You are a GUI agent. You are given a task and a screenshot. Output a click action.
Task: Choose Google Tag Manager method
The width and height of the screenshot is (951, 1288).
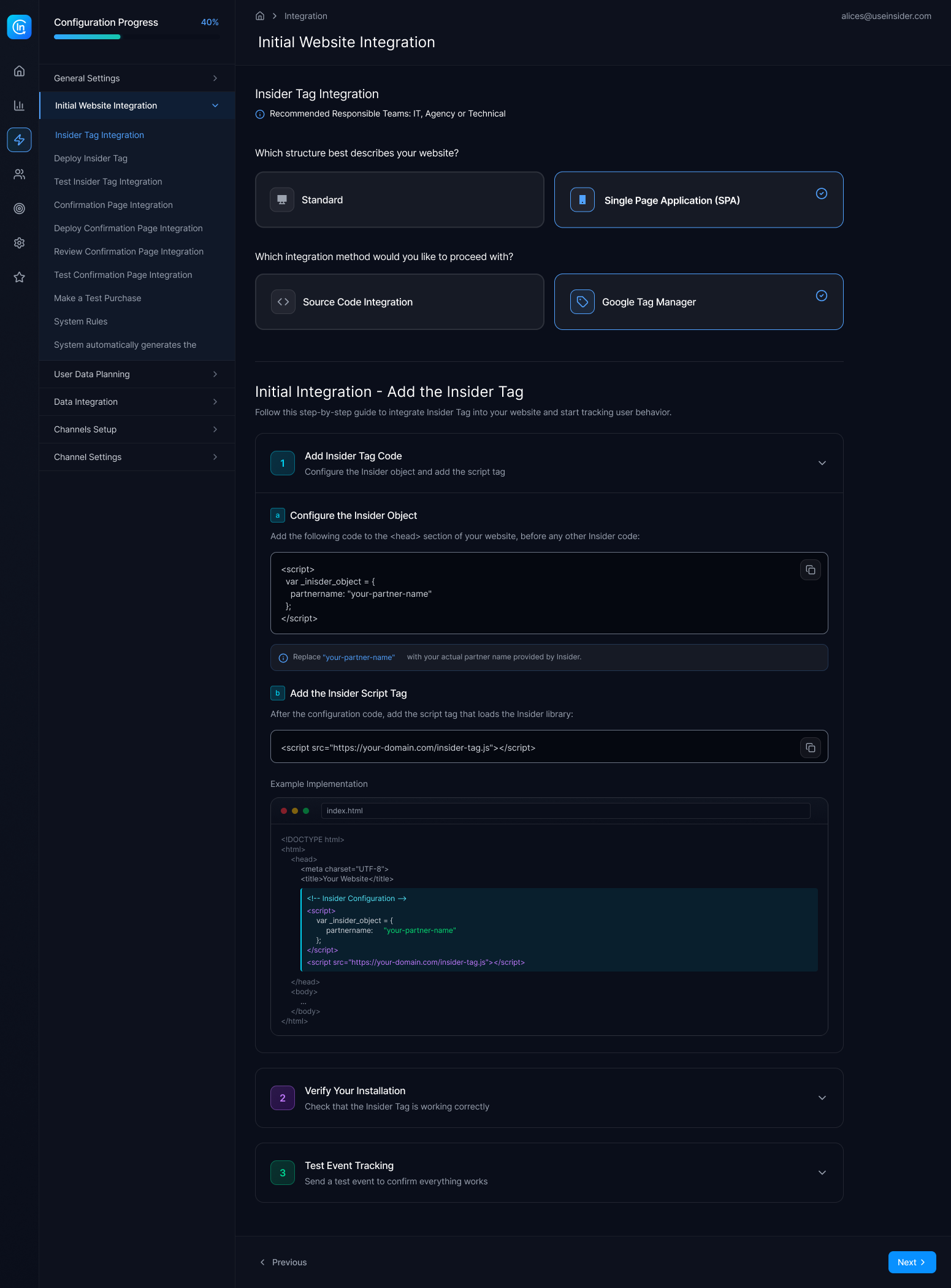699,302
